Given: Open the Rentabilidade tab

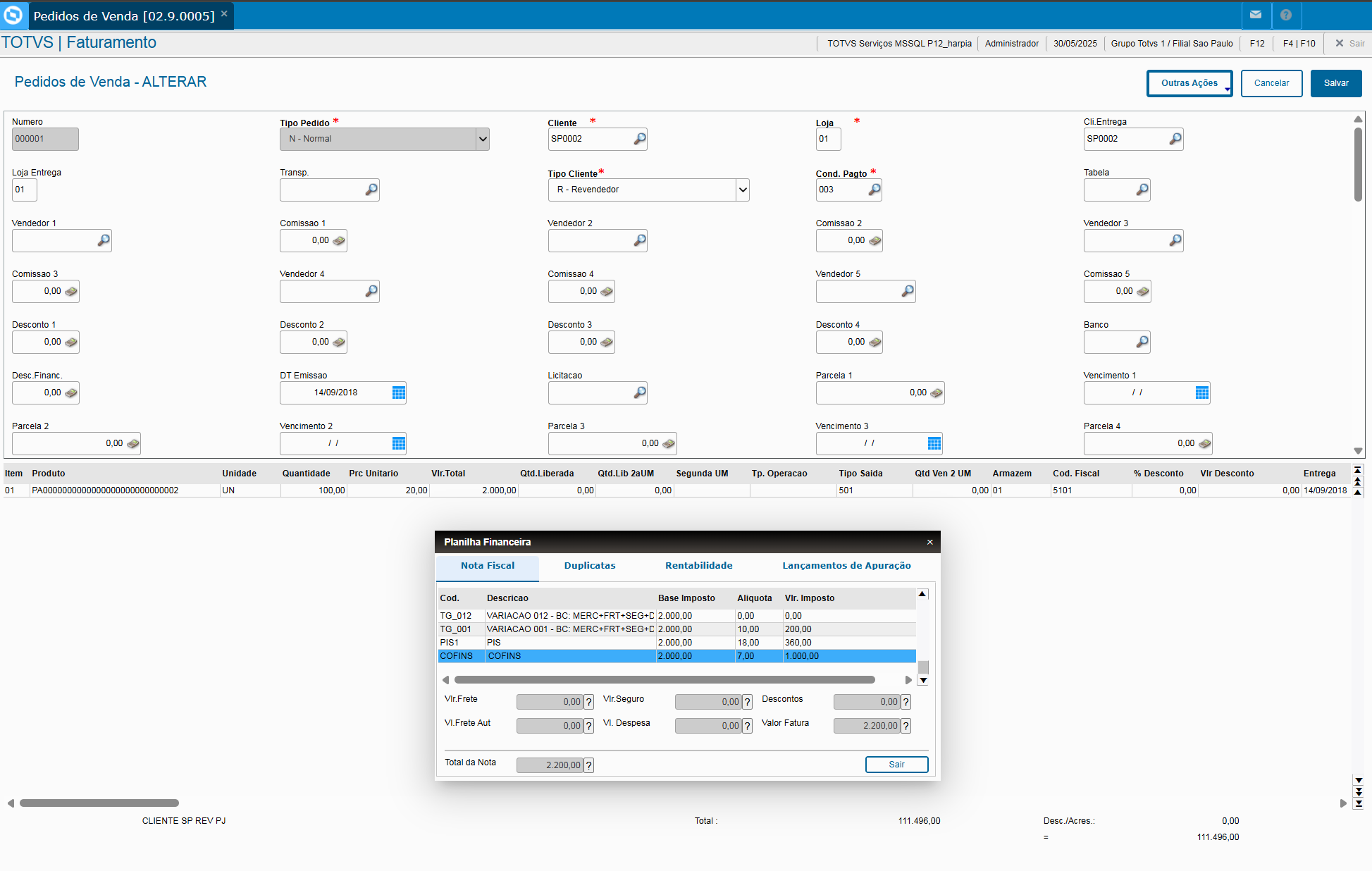Looking at the screenshot, I should click(698, 566).
